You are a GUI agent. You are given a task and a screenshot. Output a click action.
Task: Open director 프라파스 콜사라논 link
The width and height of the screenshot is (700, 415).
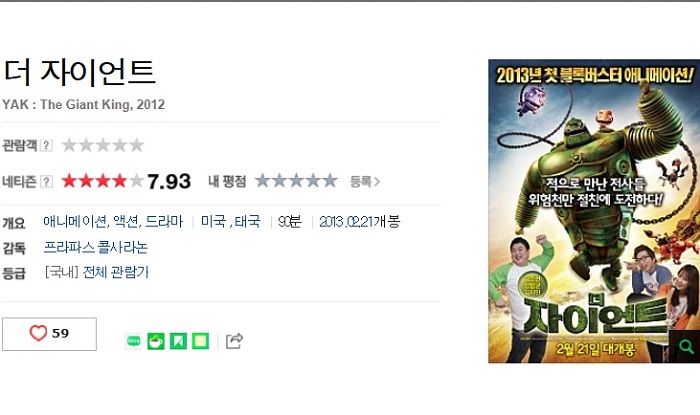coord(96,247)
